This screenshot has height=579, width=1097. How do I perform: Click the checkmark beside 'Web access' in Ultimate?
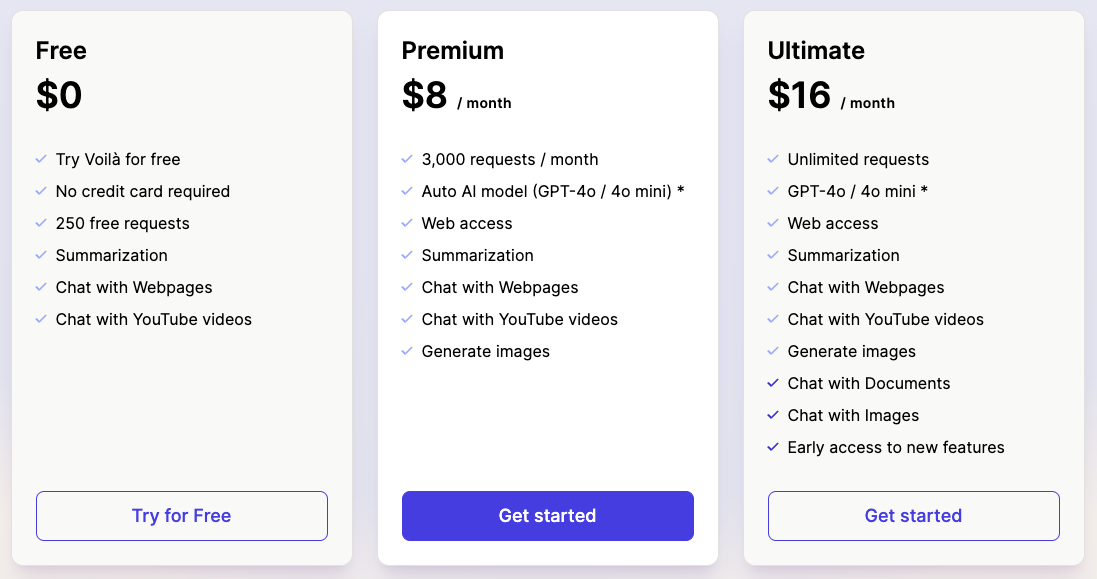(772, 223)
